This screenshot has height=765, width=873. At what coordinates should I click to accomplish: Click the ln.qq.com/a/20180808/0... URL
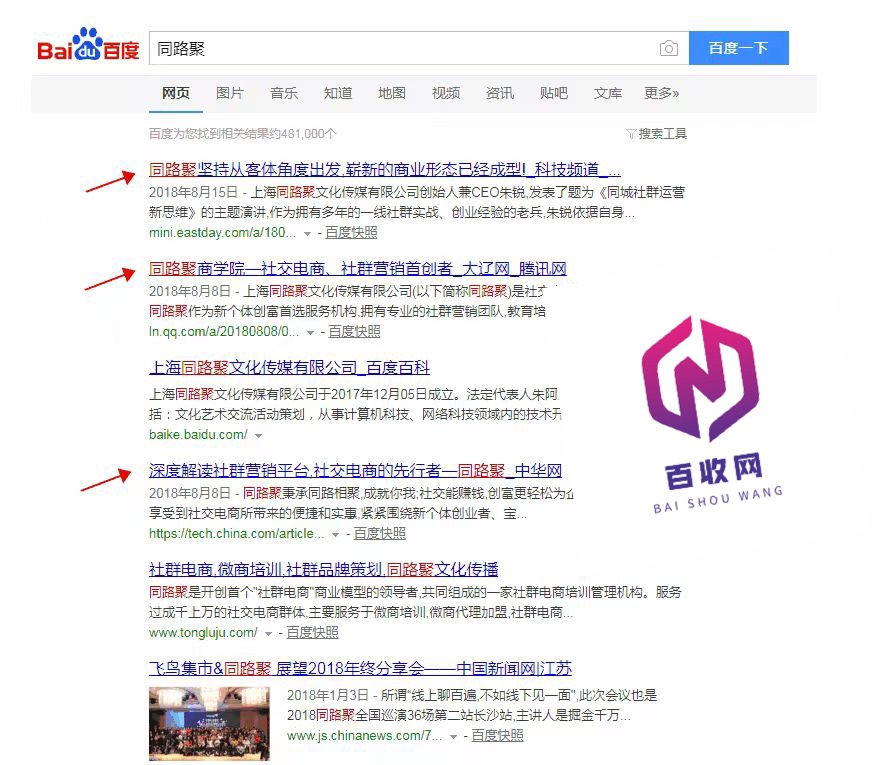coord(224,332)
